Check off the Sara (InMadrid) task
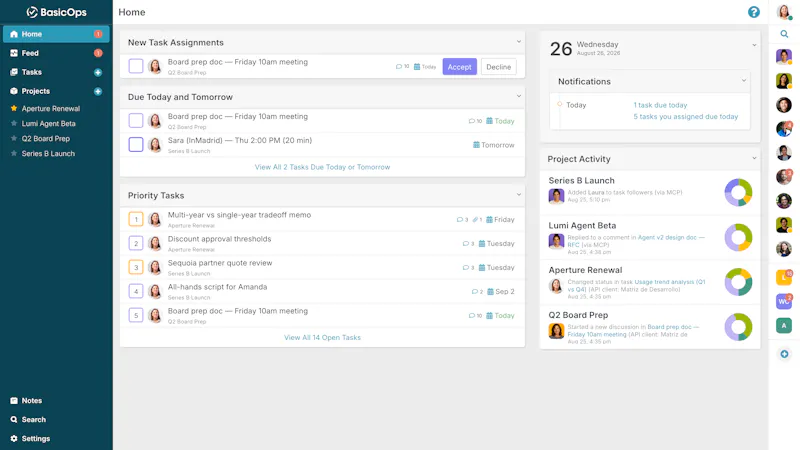 tap(136, 144)
